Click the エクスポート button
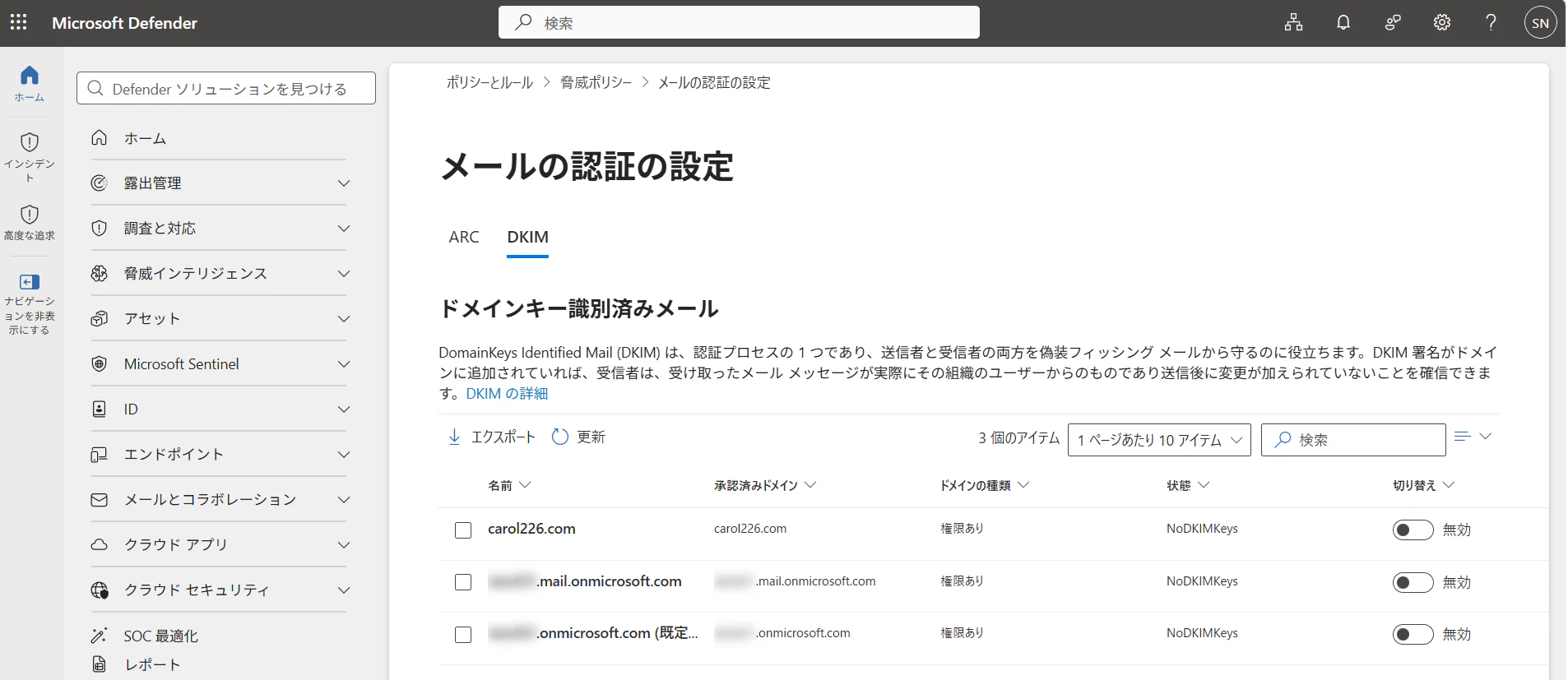 click(x=491, y=437)
